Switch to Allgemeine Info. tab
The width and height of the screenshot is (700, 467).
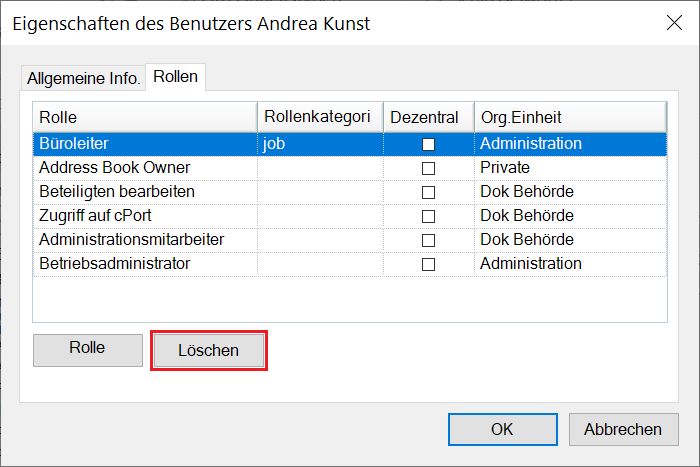coord(83,78)
